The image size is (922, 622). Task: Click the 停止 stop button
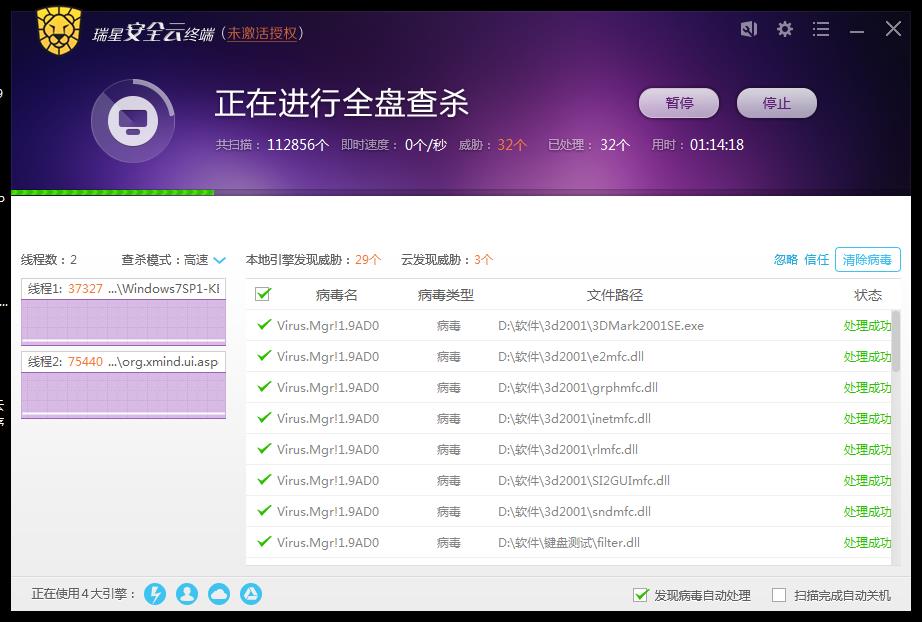777,103
